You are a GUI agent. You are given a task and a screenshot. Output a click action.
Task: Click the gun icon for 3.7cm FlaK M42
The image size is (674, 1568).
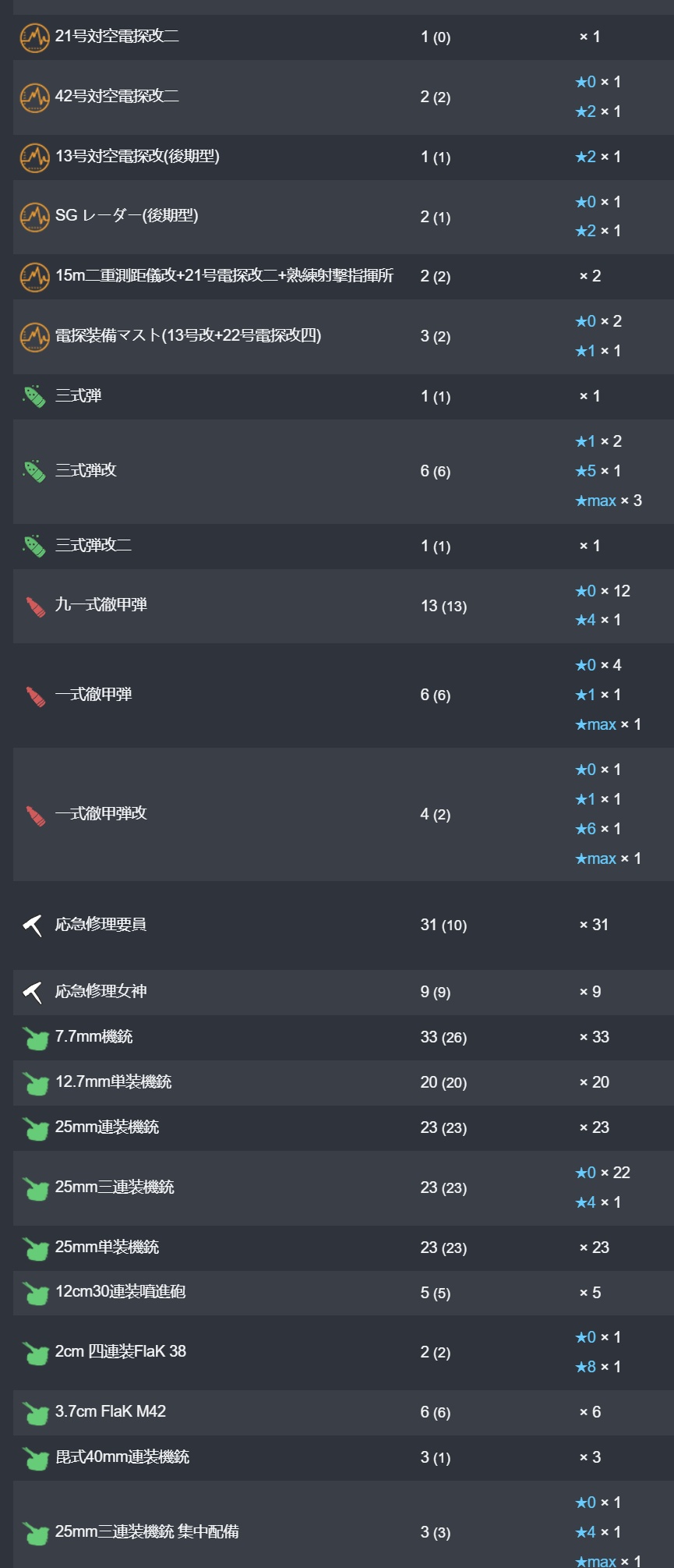(35, 1413)
